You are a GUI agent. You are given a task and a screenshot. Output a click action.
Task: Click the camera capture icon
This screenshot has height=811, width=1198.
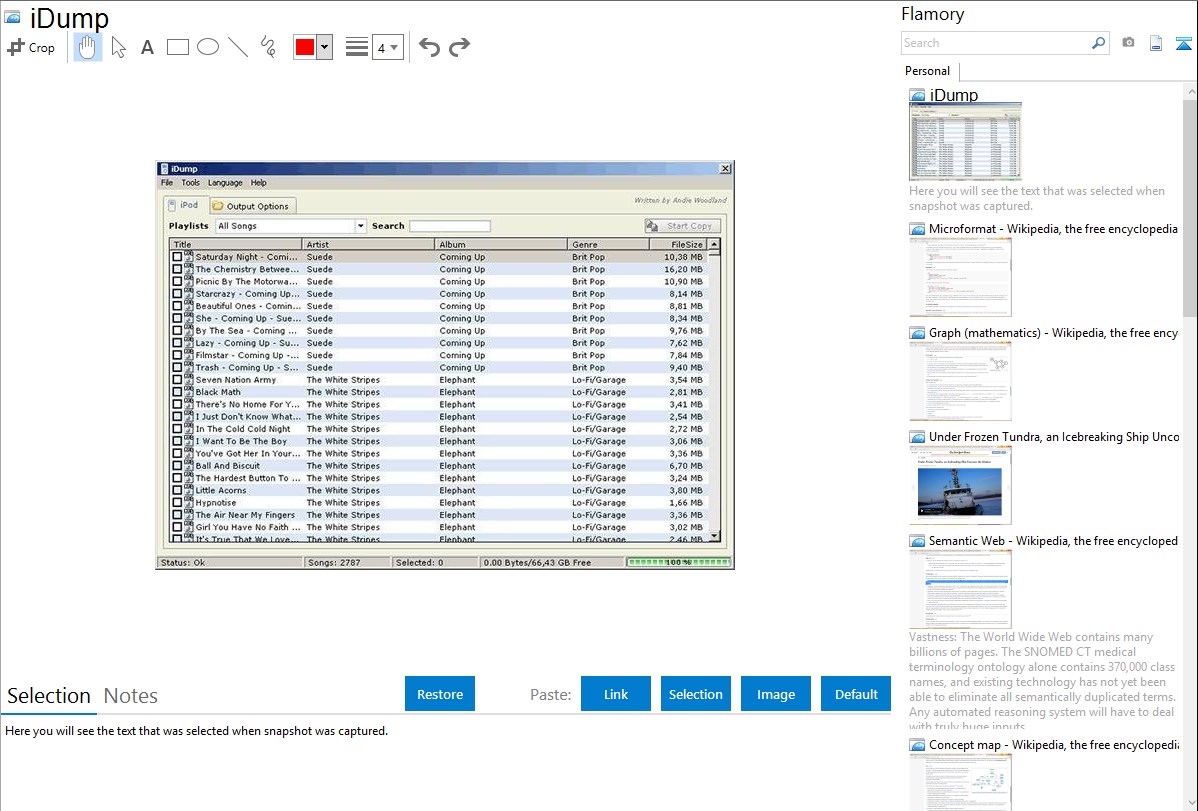click(x=1128, y=43)
